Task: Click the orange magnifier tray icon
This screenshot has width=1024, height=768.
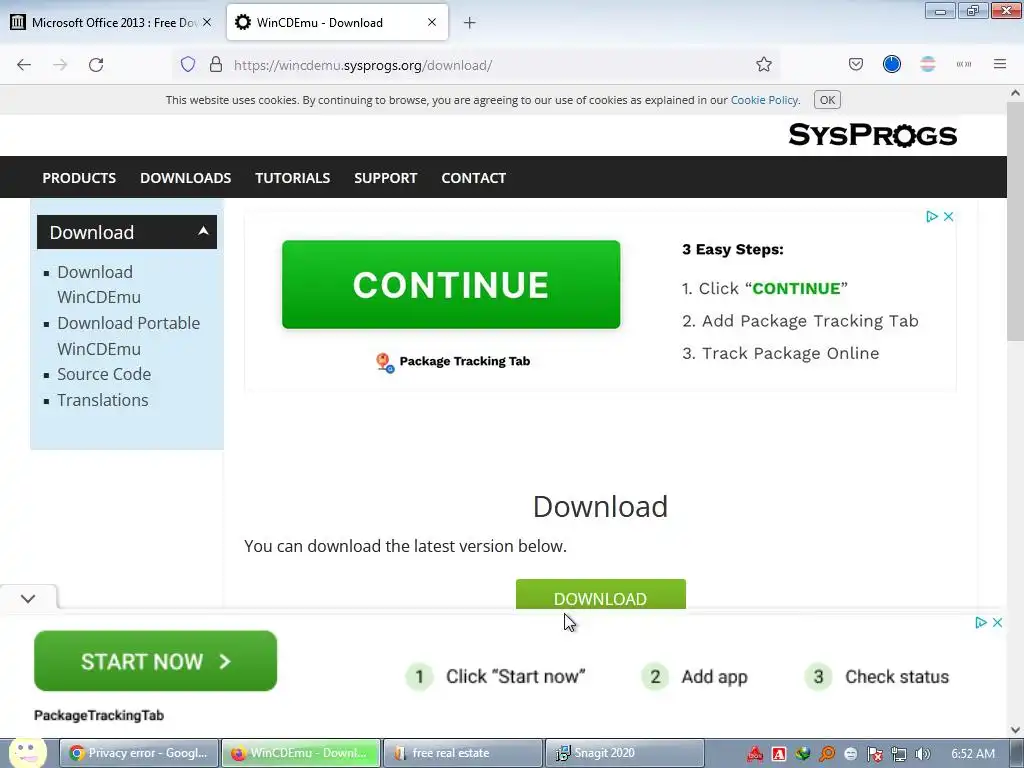Action: click(x=827, y=754)
